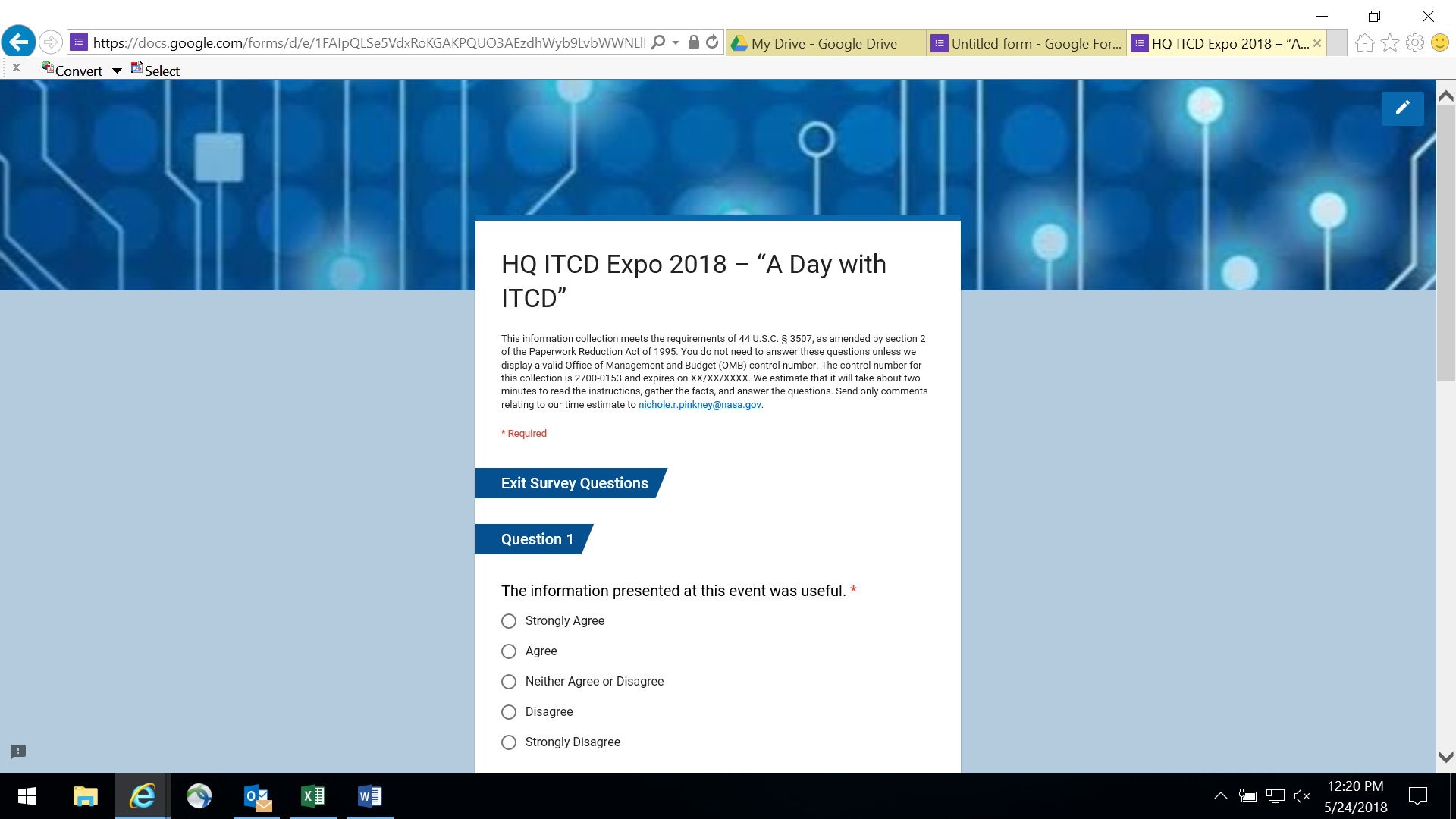Switch to Untitled form Google Forms tab
Image resolution: width=1456 pixels, height=819 pixels.
1028,43
